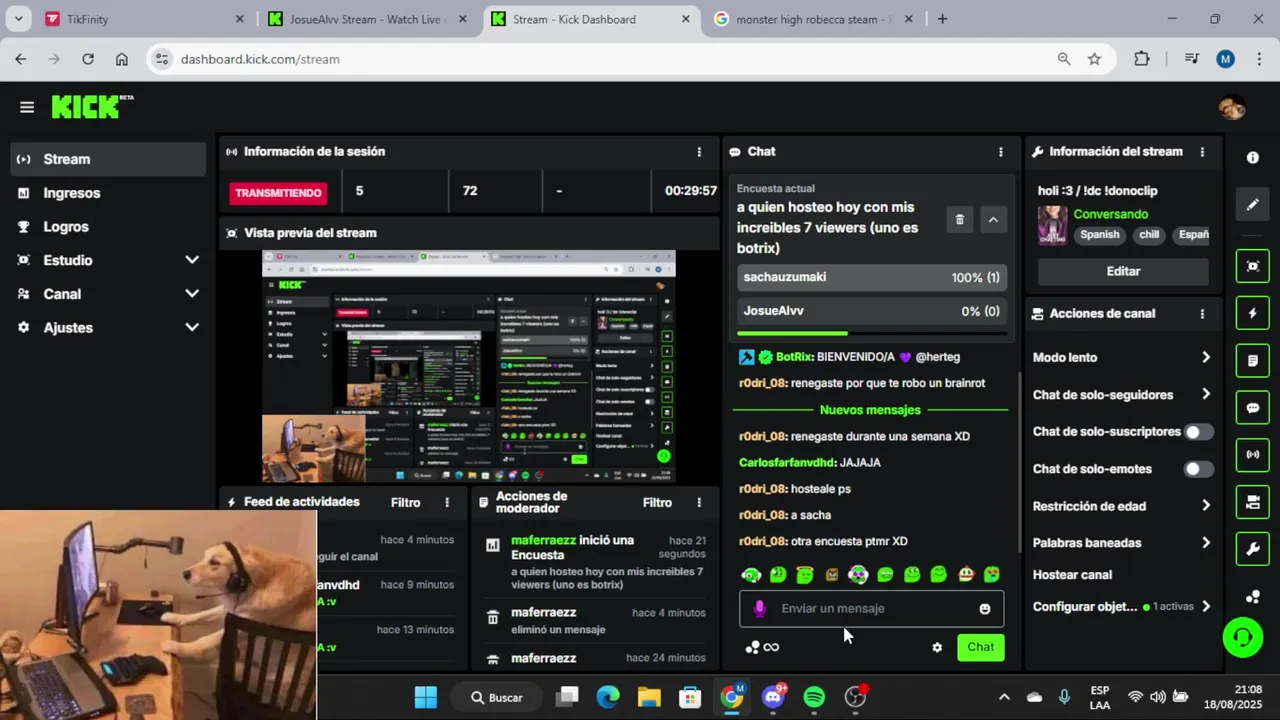The image size is (1280, 720).
Task: Switch to JosueAlvv Stream browser tab
Action: click(368, 19)
